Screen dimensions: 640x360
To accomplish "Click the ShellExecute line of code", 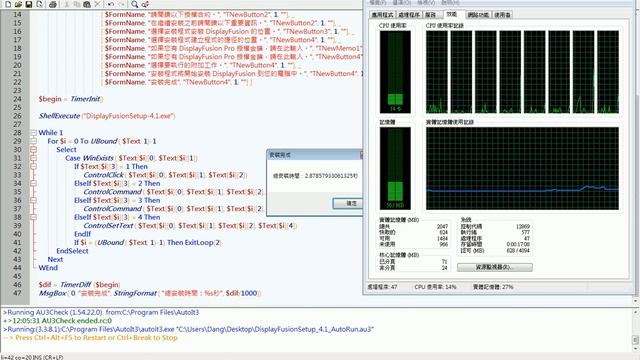I will 107,116.
